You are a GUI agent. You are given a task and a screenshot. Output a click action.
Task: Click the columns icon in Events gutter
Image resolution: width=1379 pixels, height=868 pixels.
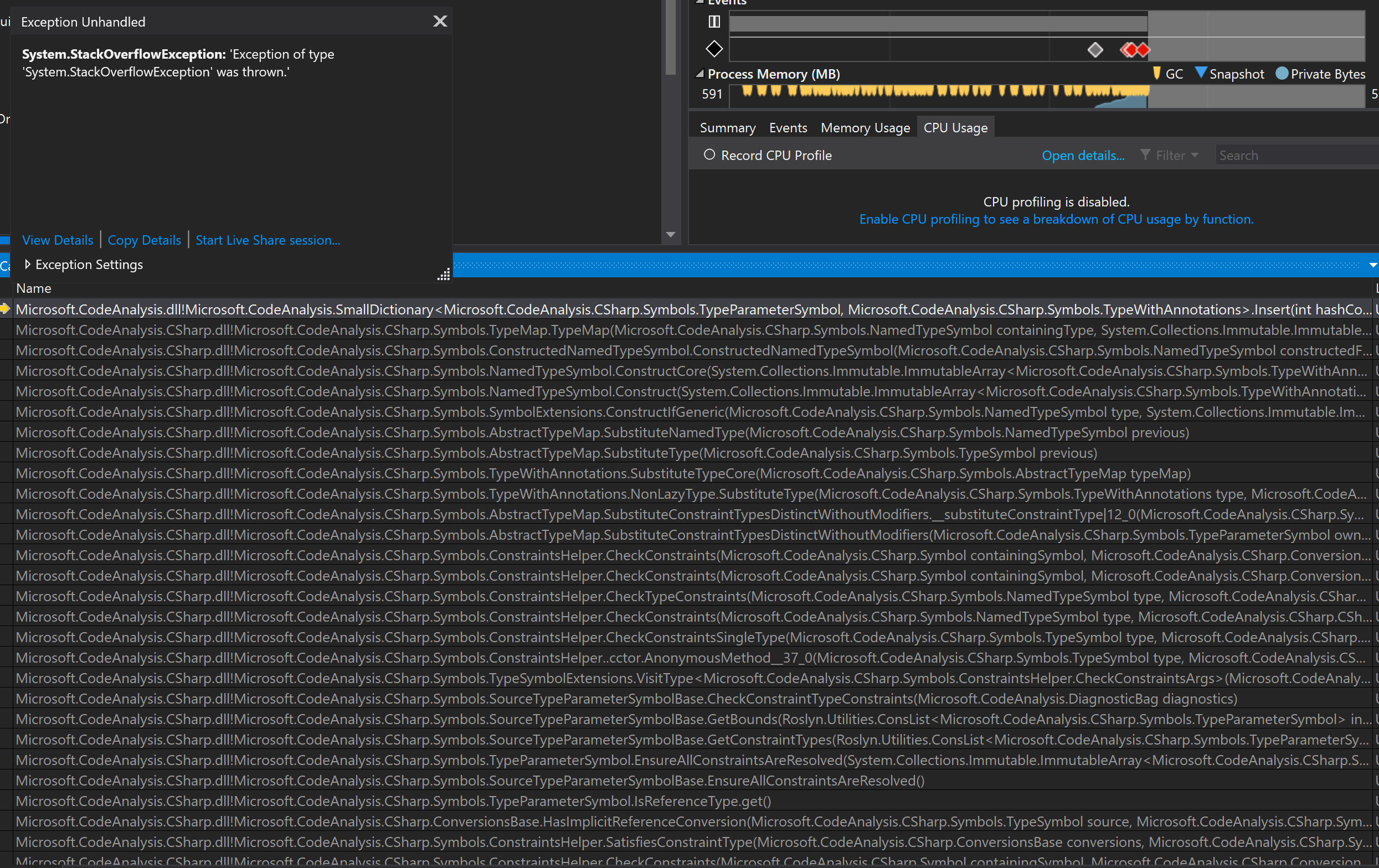[713, 21]
